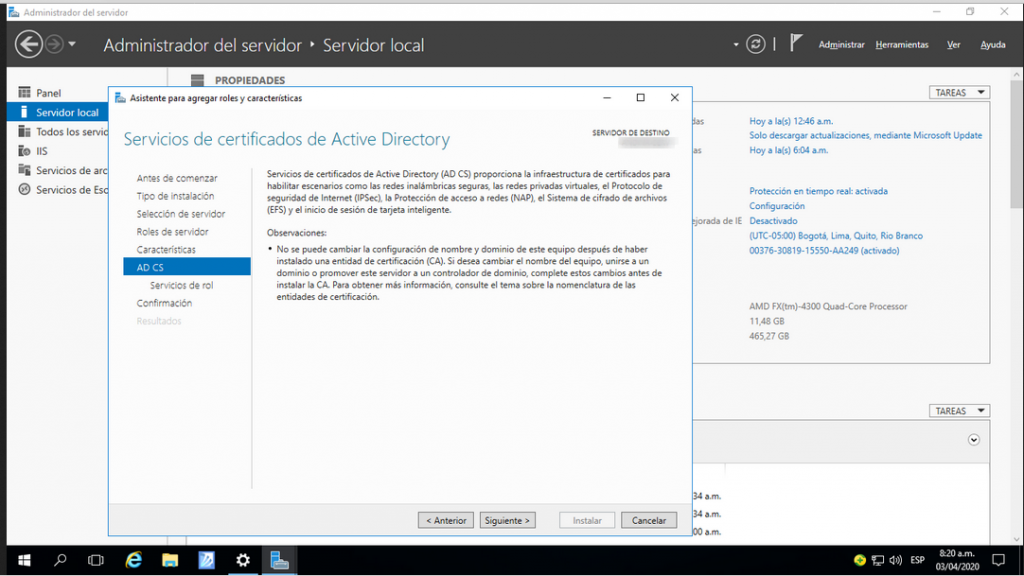Open Hoy a la(s) 6:04 a.m. link
This screenshot has width=1024, height=576.
(x=788, y=150)
